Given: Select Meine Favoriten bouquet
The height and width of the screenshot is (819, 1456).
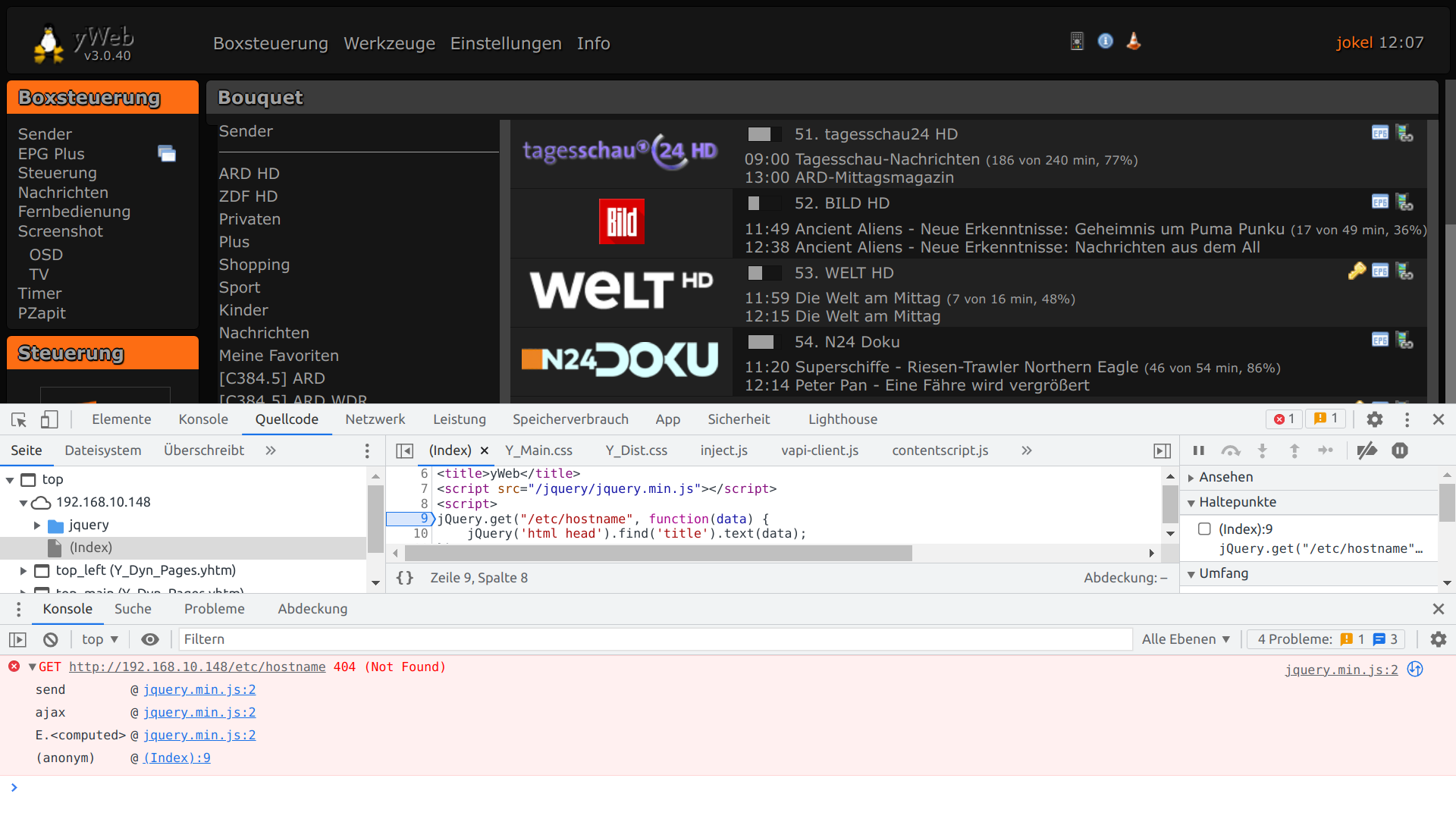Looking at the screenshot, I should click(278, 356).
